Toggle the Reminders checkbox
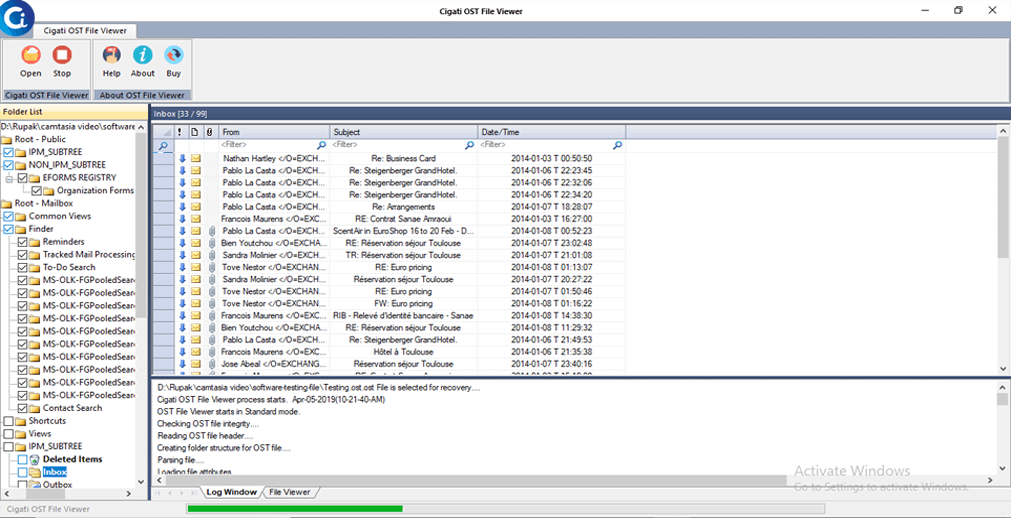Viewport: 1011px width, 518px height. coord(23,242)
